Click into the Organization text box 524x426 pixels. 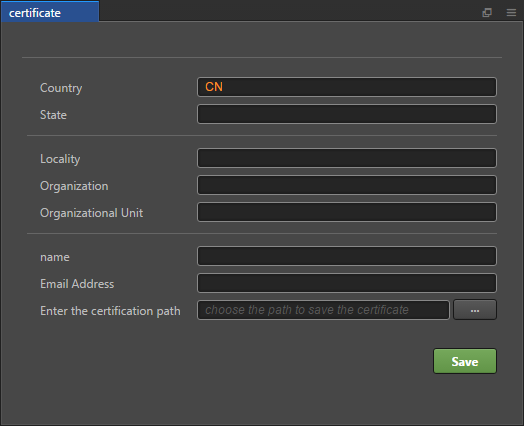tap(347, 185)
